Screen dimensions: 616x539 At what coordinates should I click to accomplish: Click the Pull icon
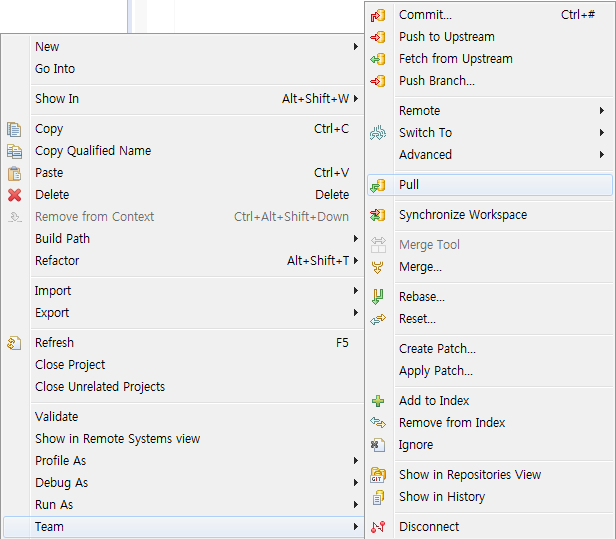tap(378, 185)
